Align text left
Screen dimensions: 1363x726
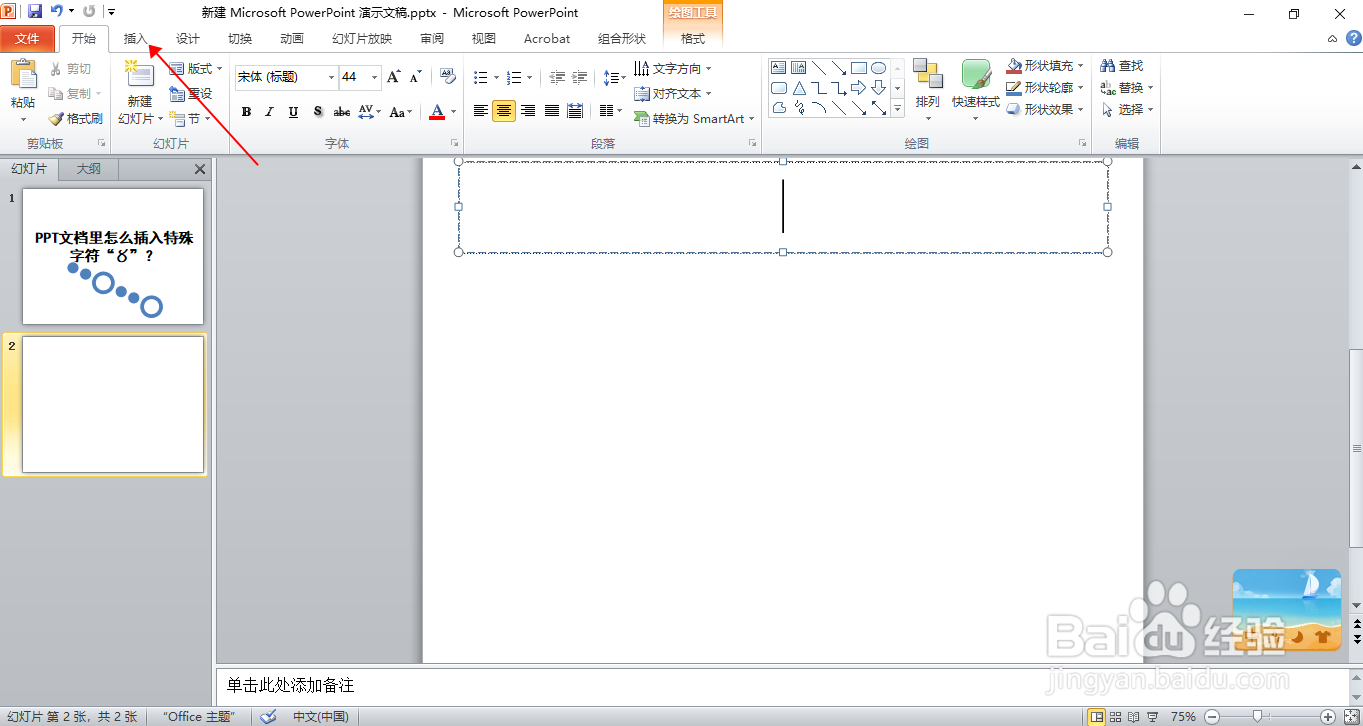click(x=481, y=111)
